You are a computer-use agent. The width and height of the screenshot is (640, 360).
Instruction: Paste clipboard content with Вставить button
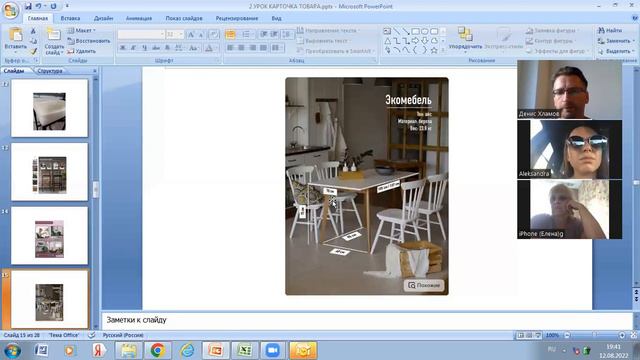16,39
